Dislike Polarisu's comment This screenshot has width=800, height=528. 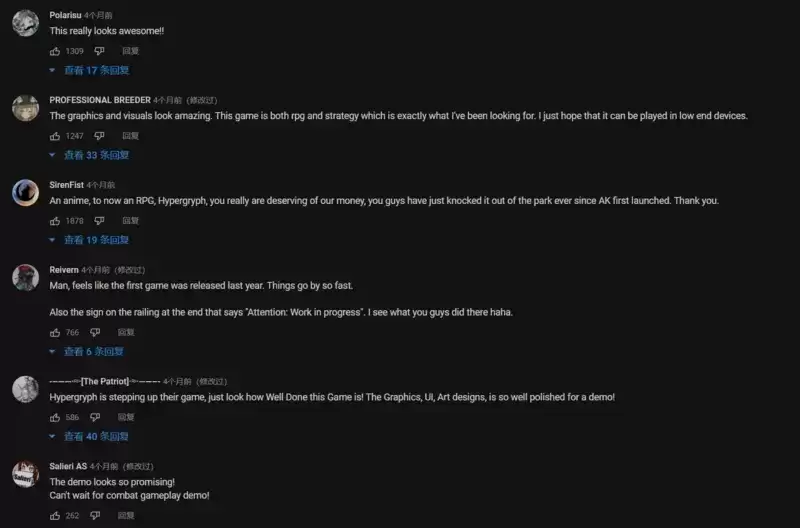point(99,51)
